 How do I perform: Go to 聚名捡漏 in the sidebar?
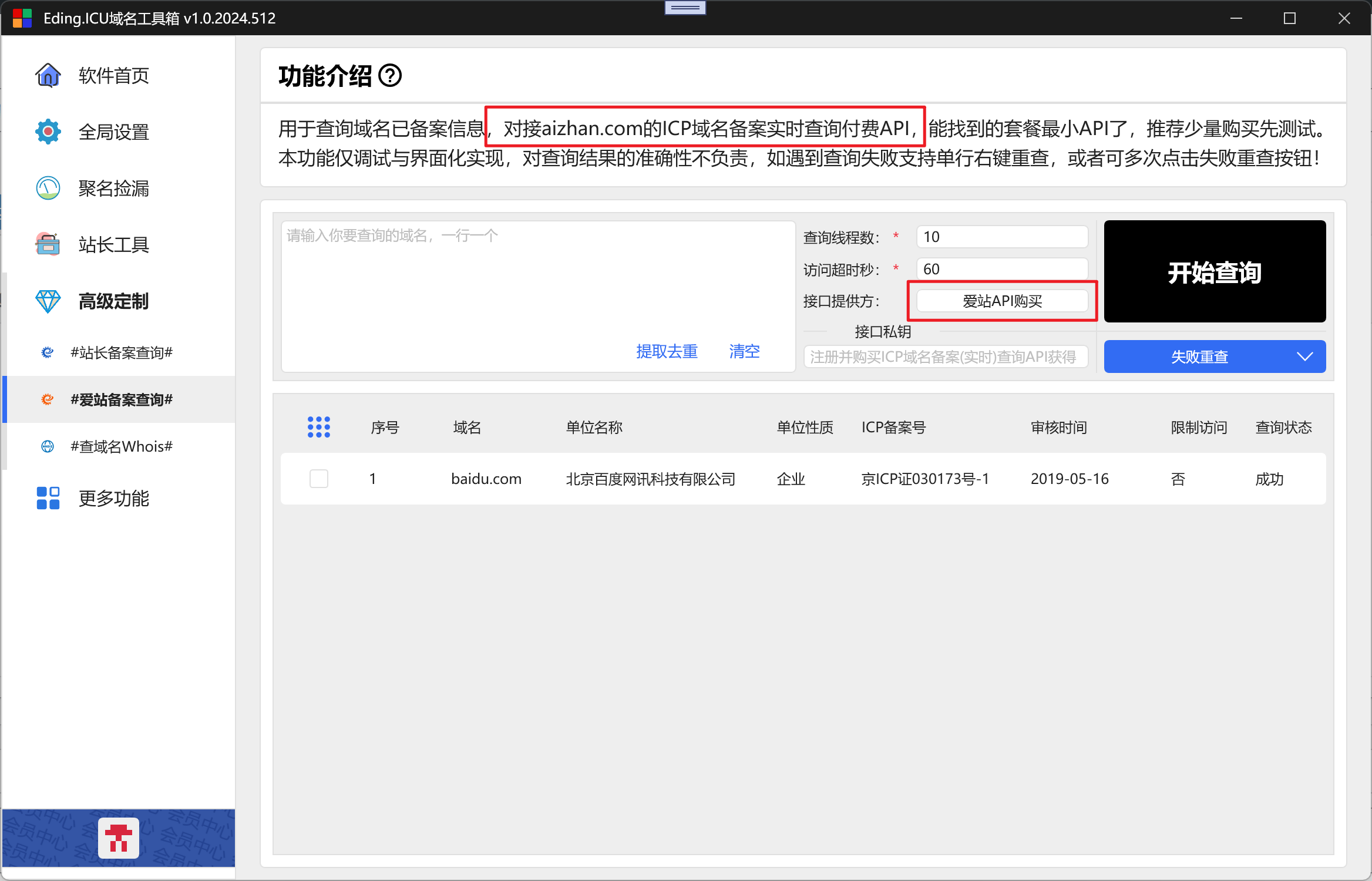click(119, 188)
